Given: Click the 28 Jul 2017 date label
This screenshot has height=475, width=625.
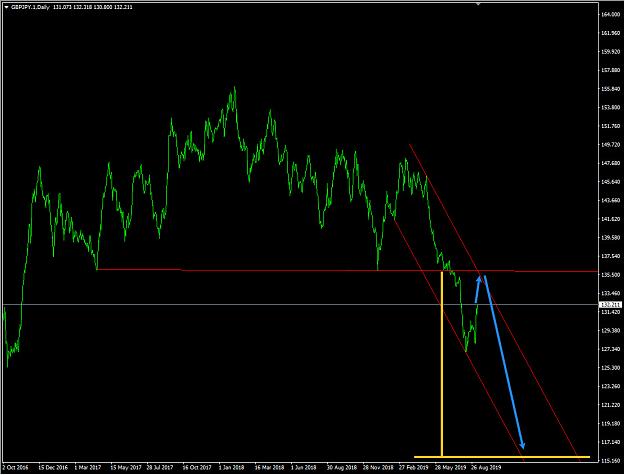Looking at the screenshot, I should click(160, 467).
